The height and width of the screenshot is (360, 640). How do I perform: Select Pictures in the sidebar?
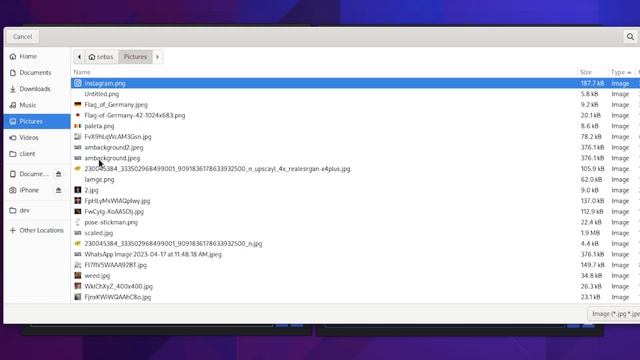pos(37,121)
